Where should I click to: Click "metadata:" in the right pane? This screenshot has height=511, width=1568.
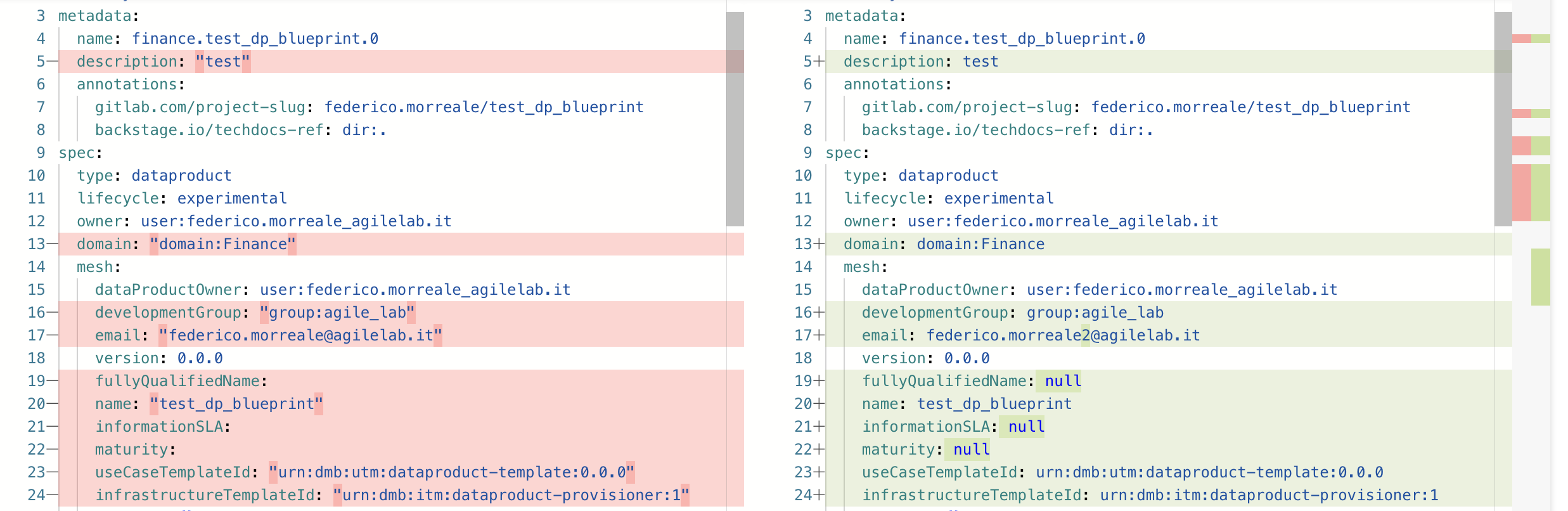[x=866, y=16]
